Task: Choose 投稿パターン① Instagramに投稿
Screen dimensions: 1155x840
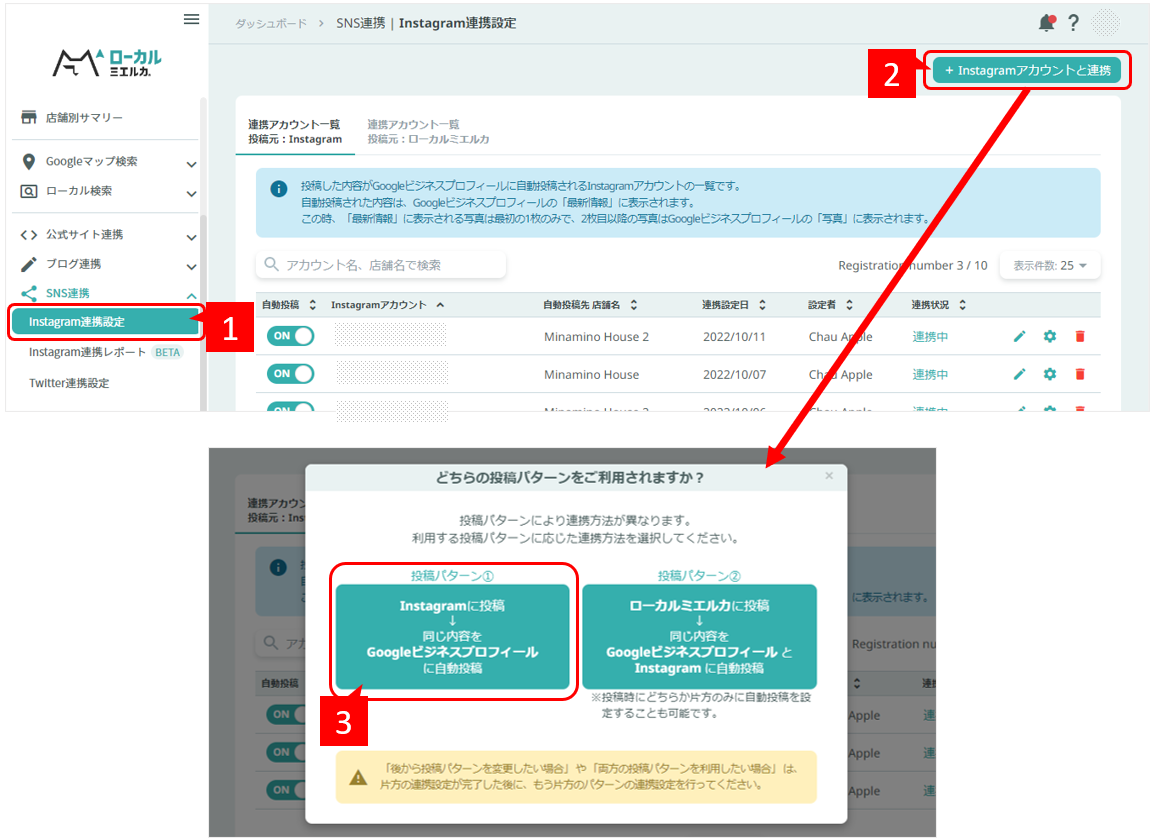Action: 452,637
